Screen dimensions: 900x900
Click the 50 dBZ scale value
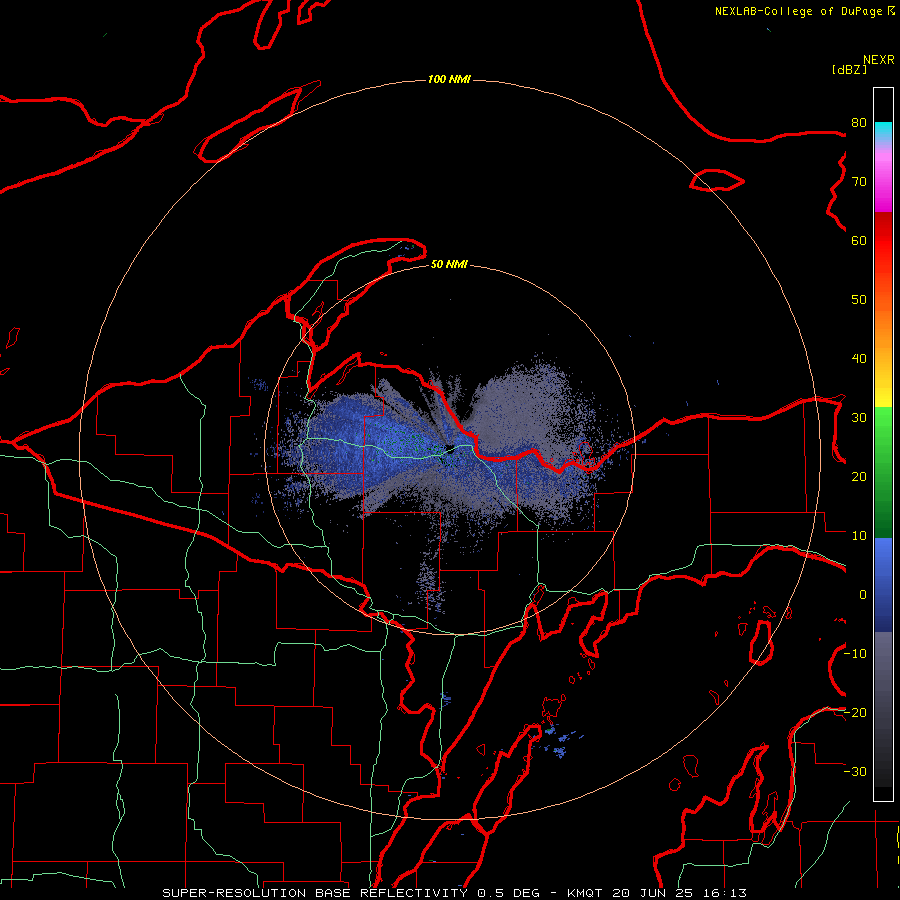point(859,300)
